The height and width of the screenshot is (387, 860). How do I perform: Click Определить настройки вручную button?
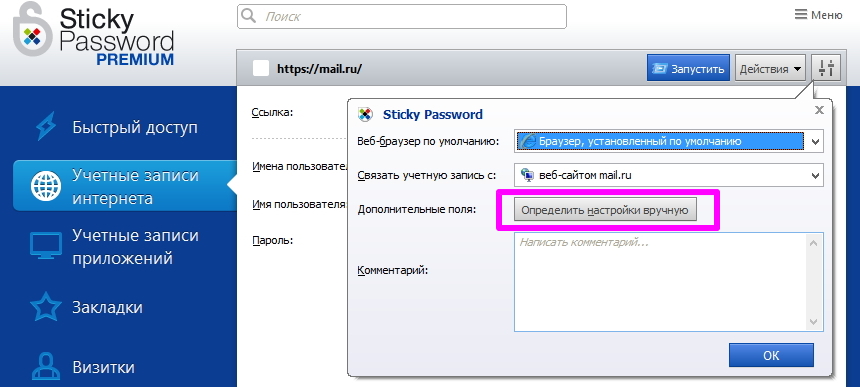[605, 210]
